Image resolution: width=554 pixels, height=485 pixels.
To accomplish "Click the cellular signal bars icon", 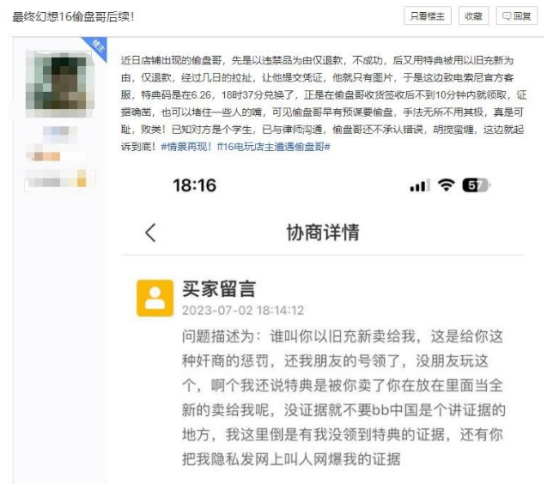I will (420, 185).
